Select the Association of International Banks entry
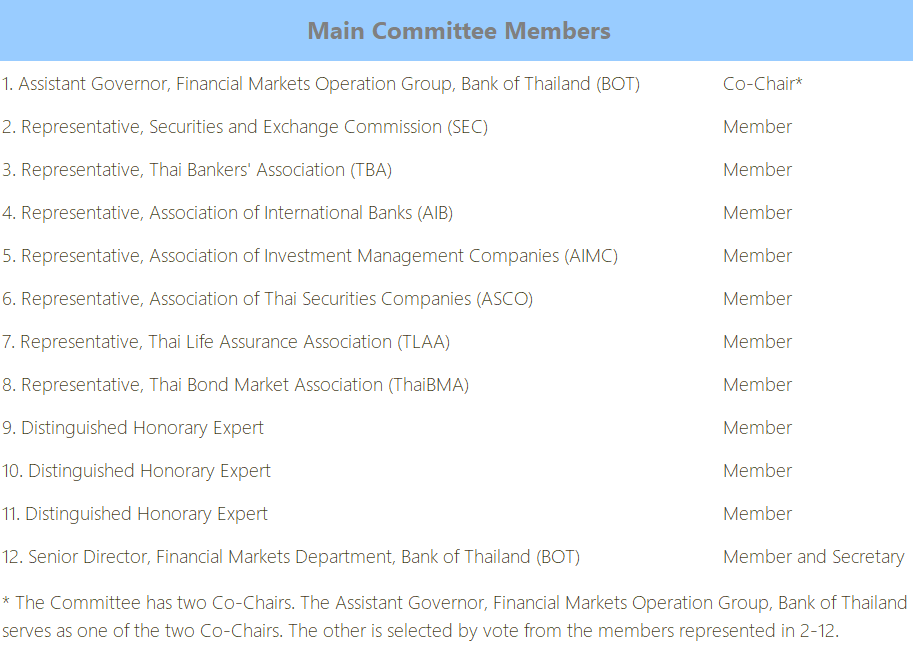Viewport: 913px width, 655px height. tap(228, 213)
